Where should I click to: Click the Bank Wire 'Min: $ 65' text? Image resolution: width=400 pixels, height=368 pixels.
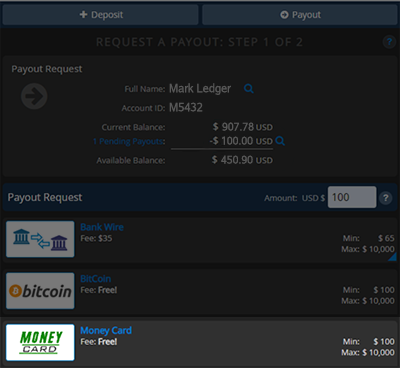coord(369,238)
